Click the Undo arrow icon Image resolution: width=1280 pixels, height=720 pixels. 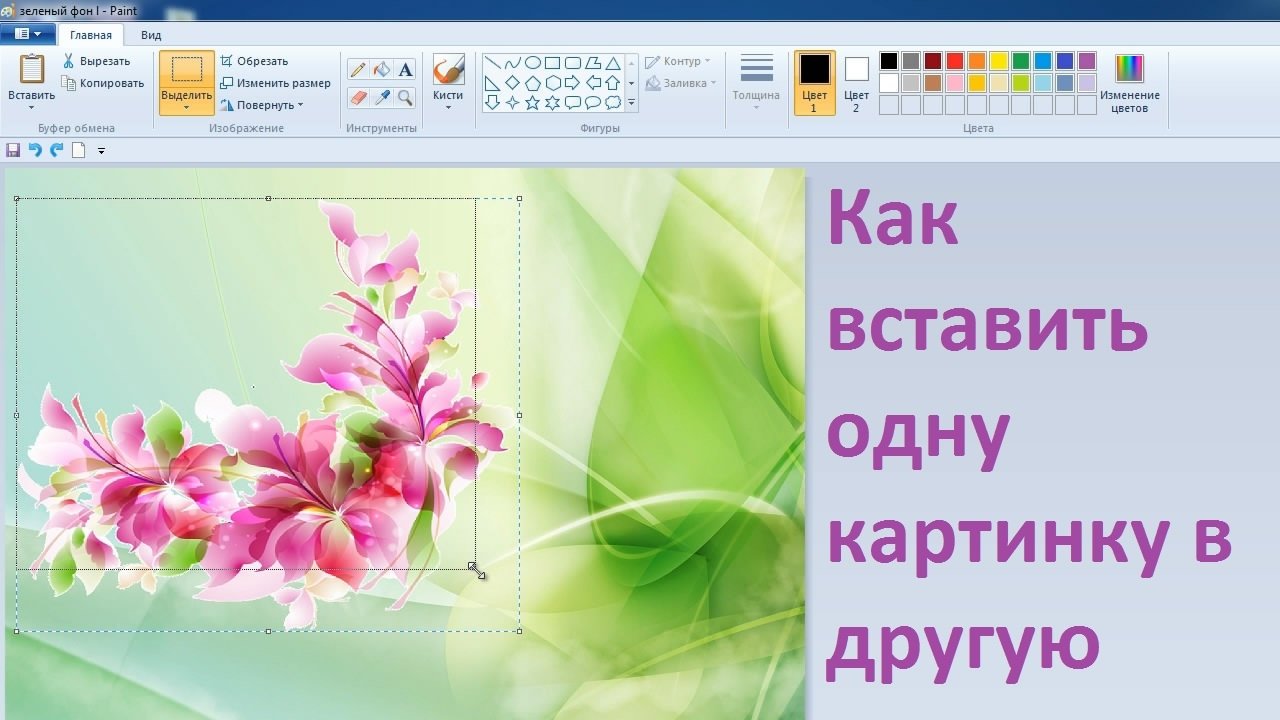click(35, 150)
